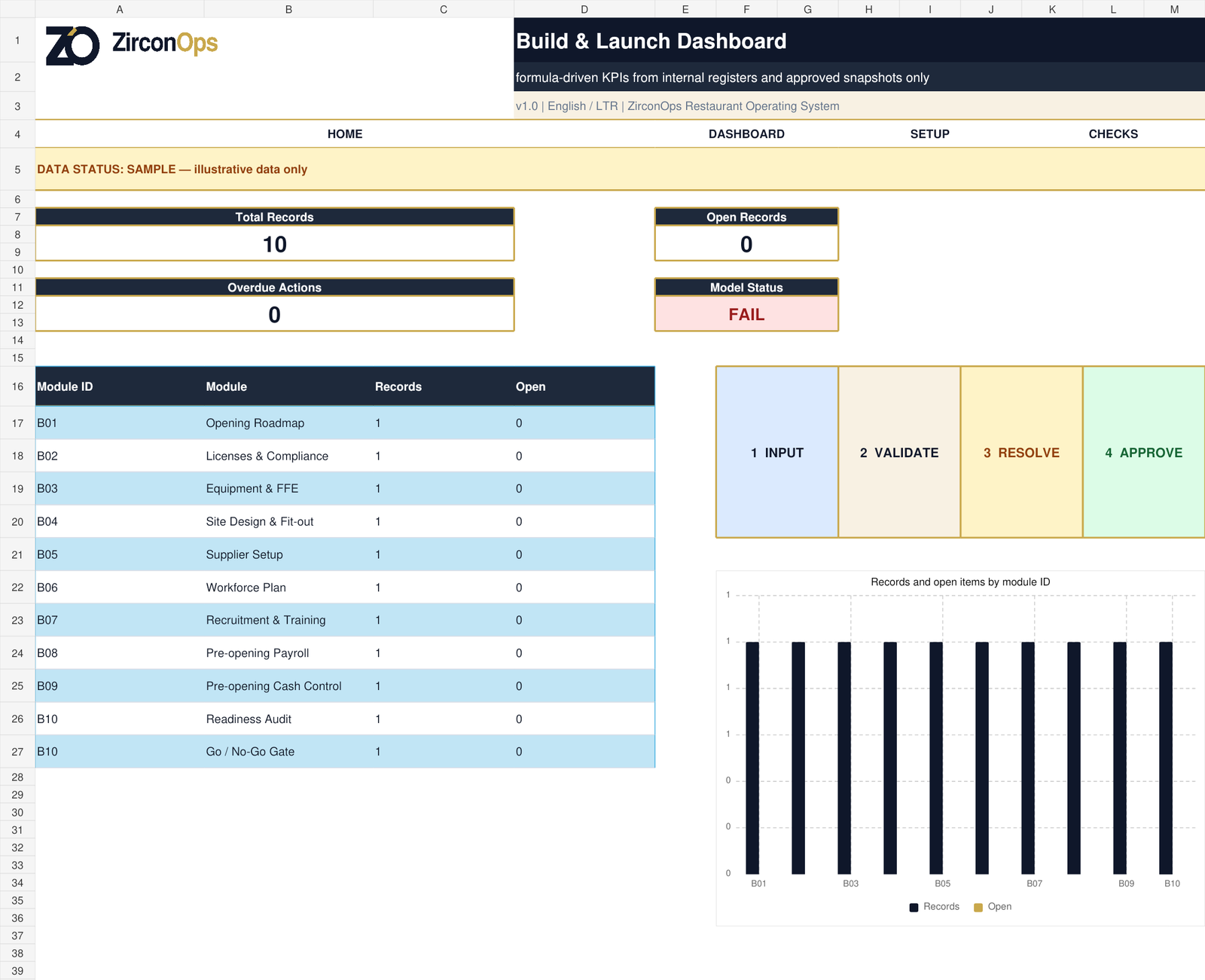
Task: Select the 4 APPROVE workflow step
Action: pyautogui.click(x=1144, y=453)
